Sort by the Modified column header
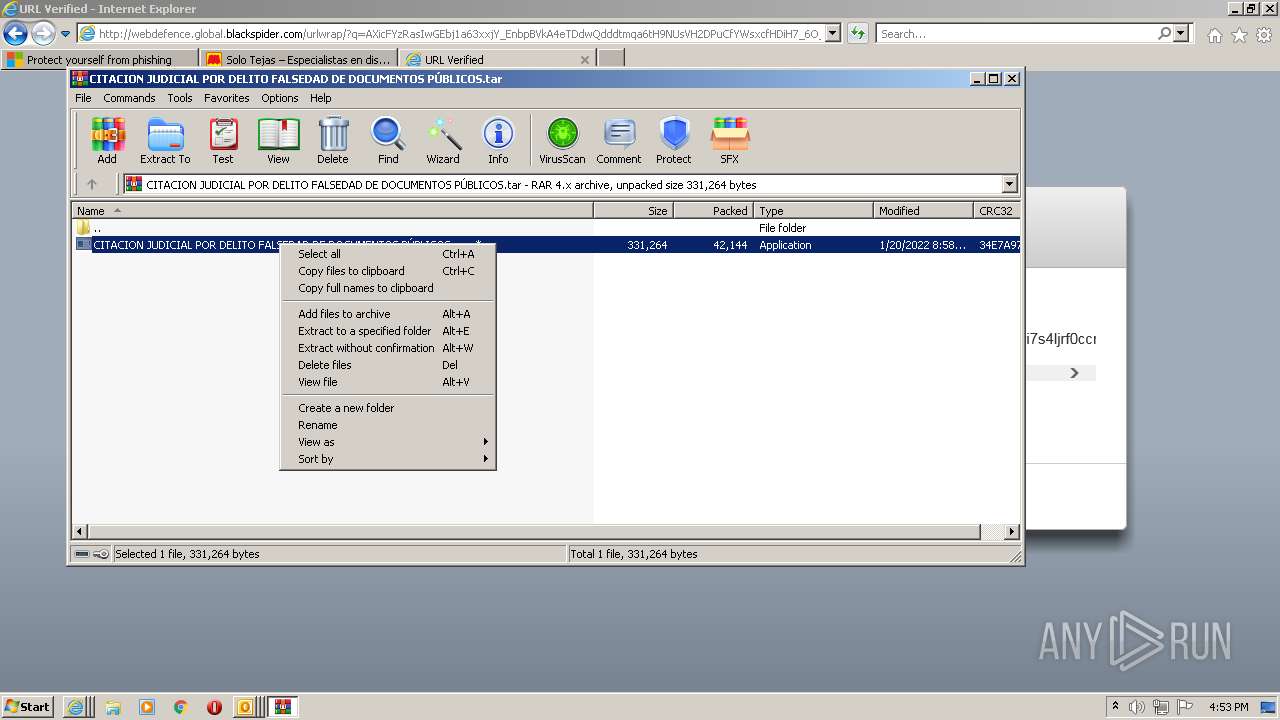This screenshot has width=1280, height=720. (923, 211)
